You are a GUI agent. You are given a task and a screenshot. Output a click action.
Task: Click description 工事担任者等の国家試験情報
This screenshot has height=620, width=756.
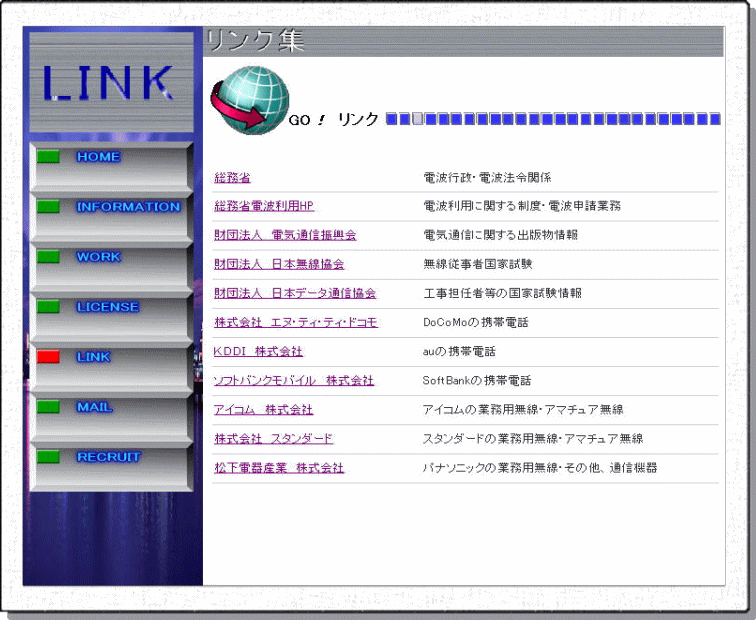(x=502, y=293)
